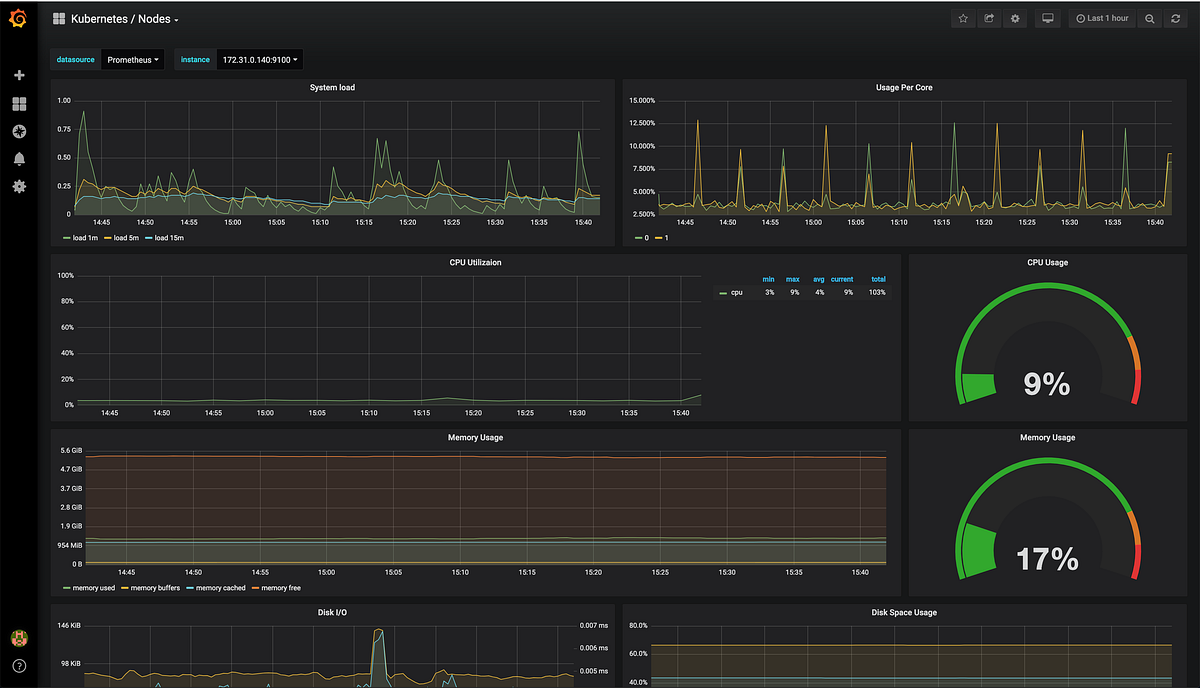Screen dimensions: 1200x688
Task: Open the Explore compass icon
Action: tap(19, 131)
